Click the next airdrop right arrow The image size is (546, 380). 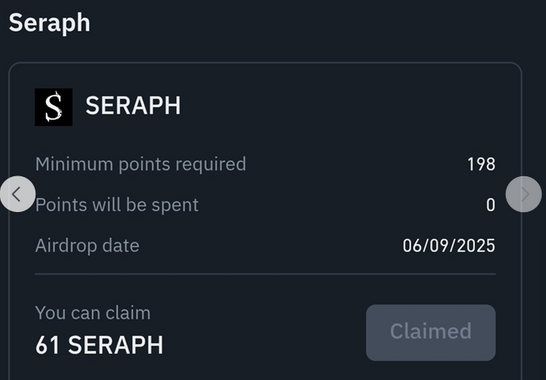click(523, 194)
